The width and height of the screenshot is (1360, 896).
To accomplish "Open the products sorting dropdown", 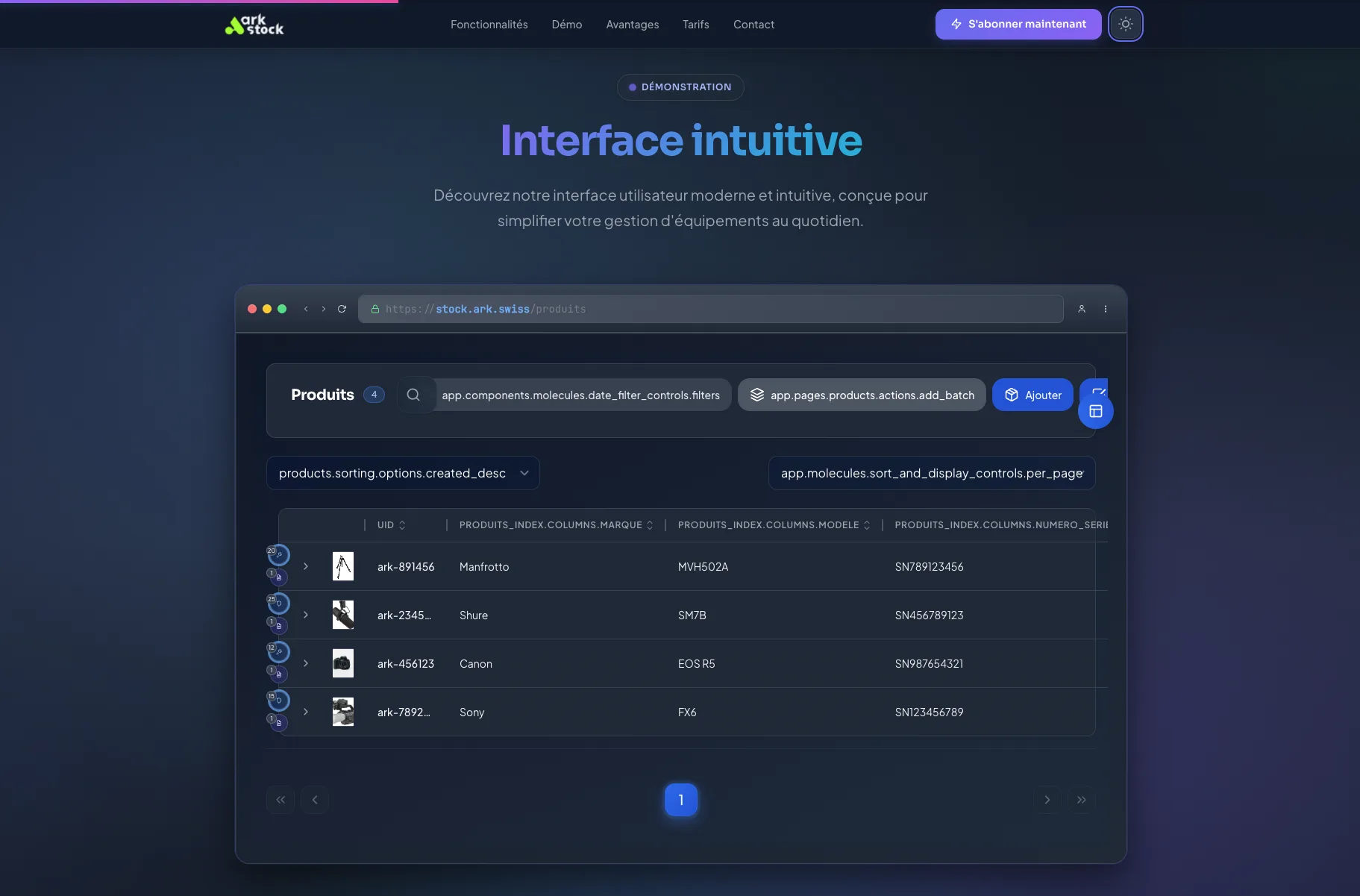I will point(404,472).
